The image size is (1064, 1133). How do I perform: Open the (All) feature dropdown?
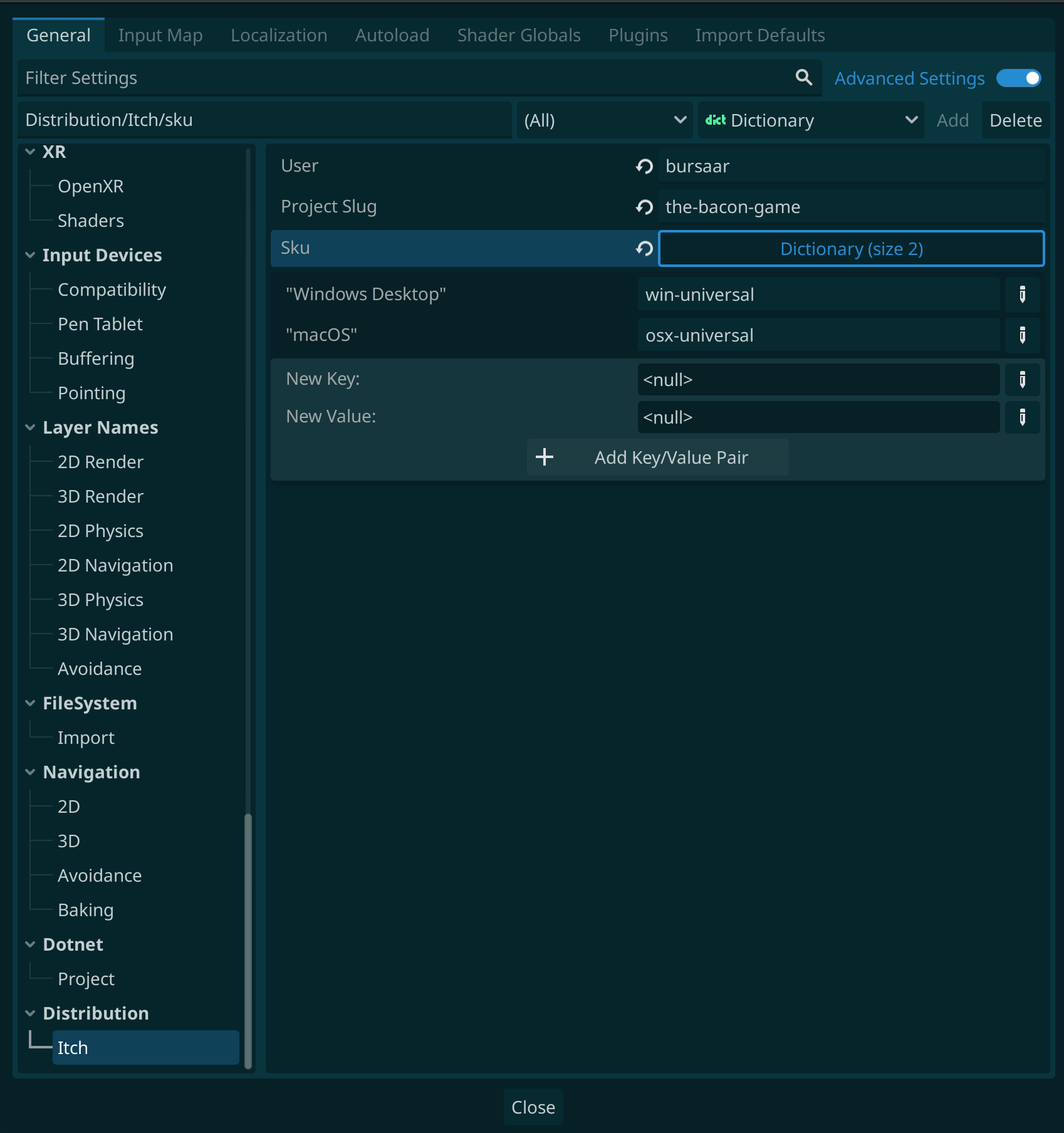point(604,120)
